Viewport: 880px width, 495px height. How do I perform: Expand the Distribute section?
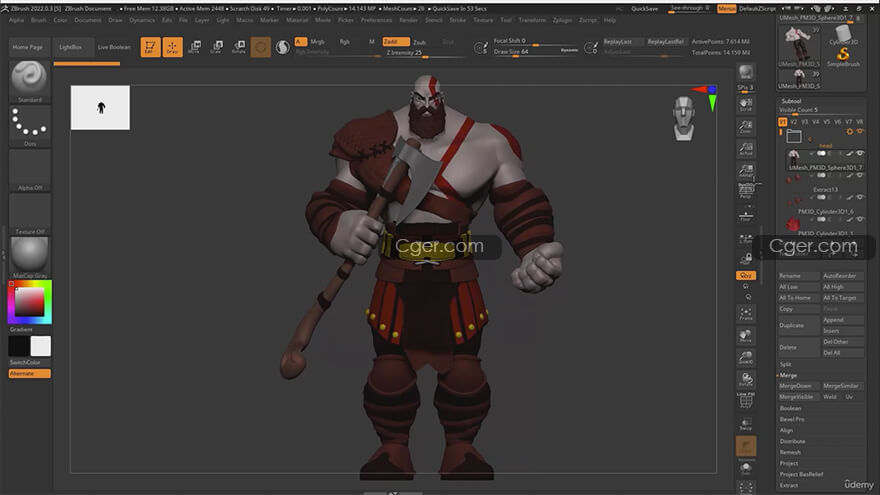click(792, 441)
